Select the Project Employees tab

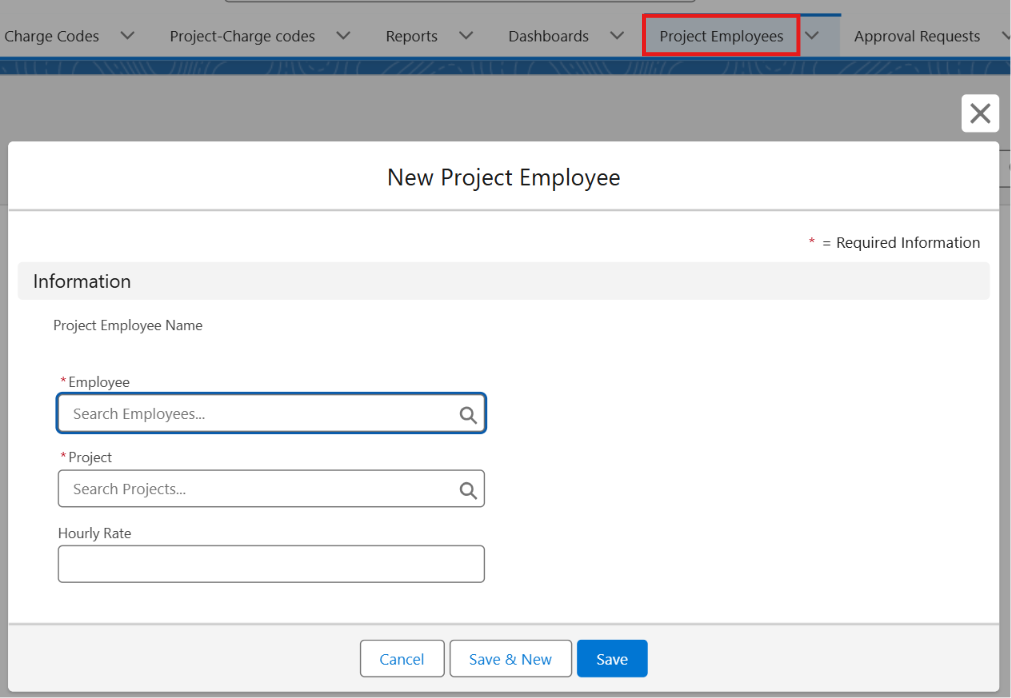click(x=721, y=36)
